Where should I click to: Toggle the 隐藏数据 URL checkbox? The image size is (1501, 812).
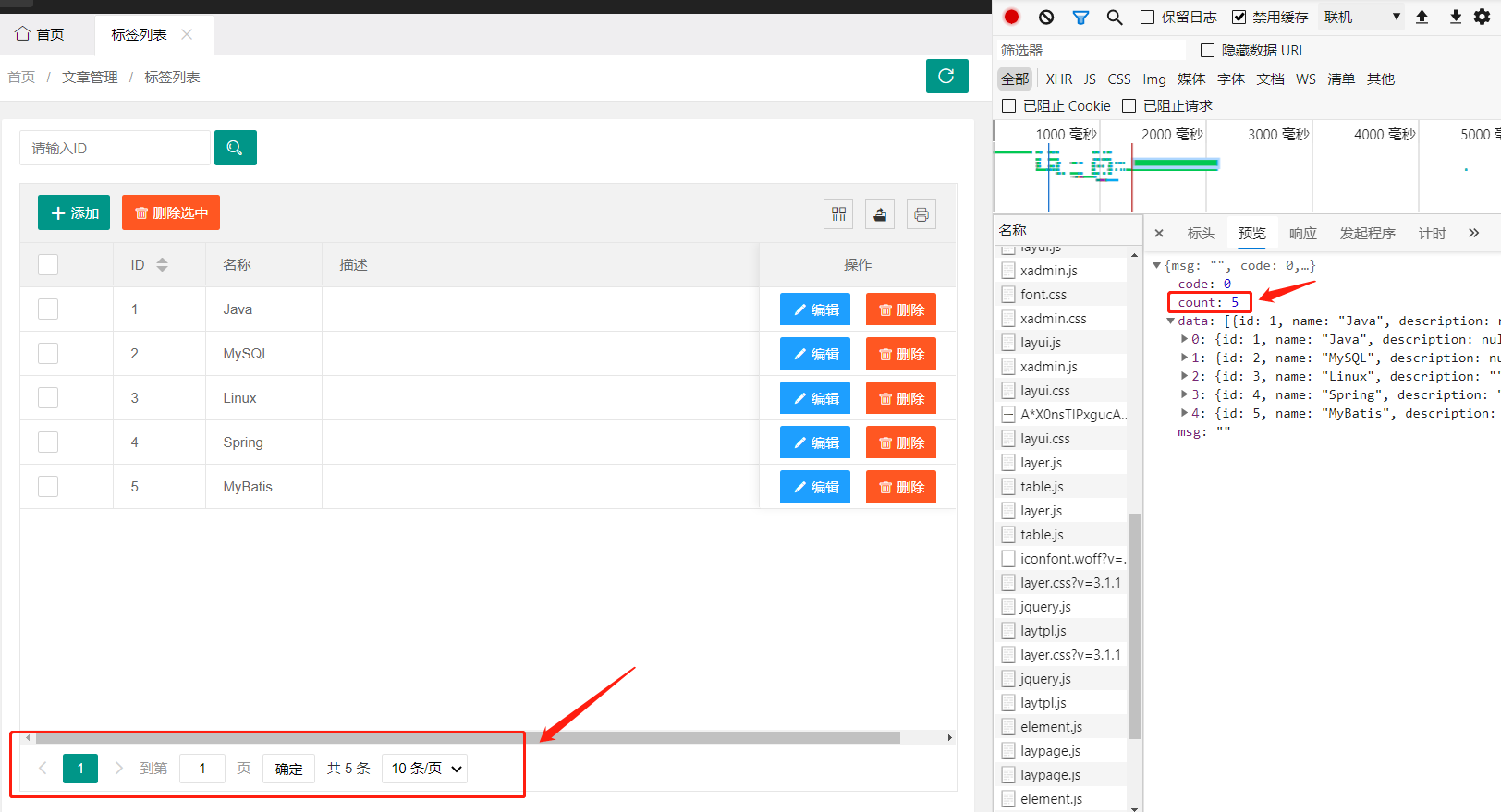[x=1207, y=50]
